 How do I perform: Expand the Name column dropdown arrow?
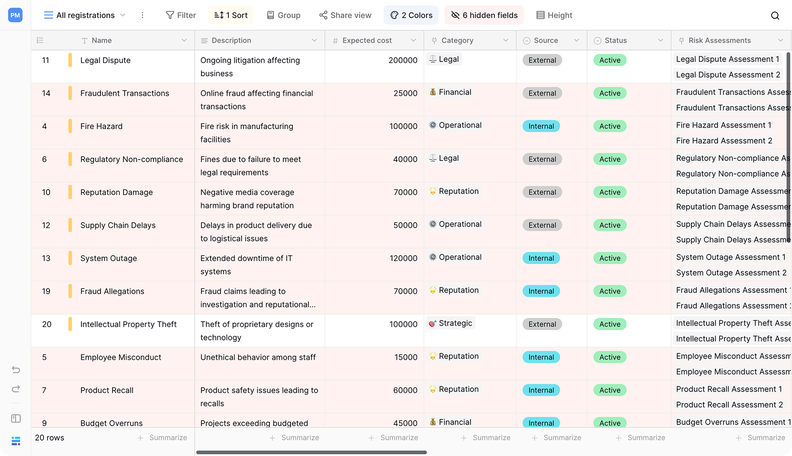[184, 41]
